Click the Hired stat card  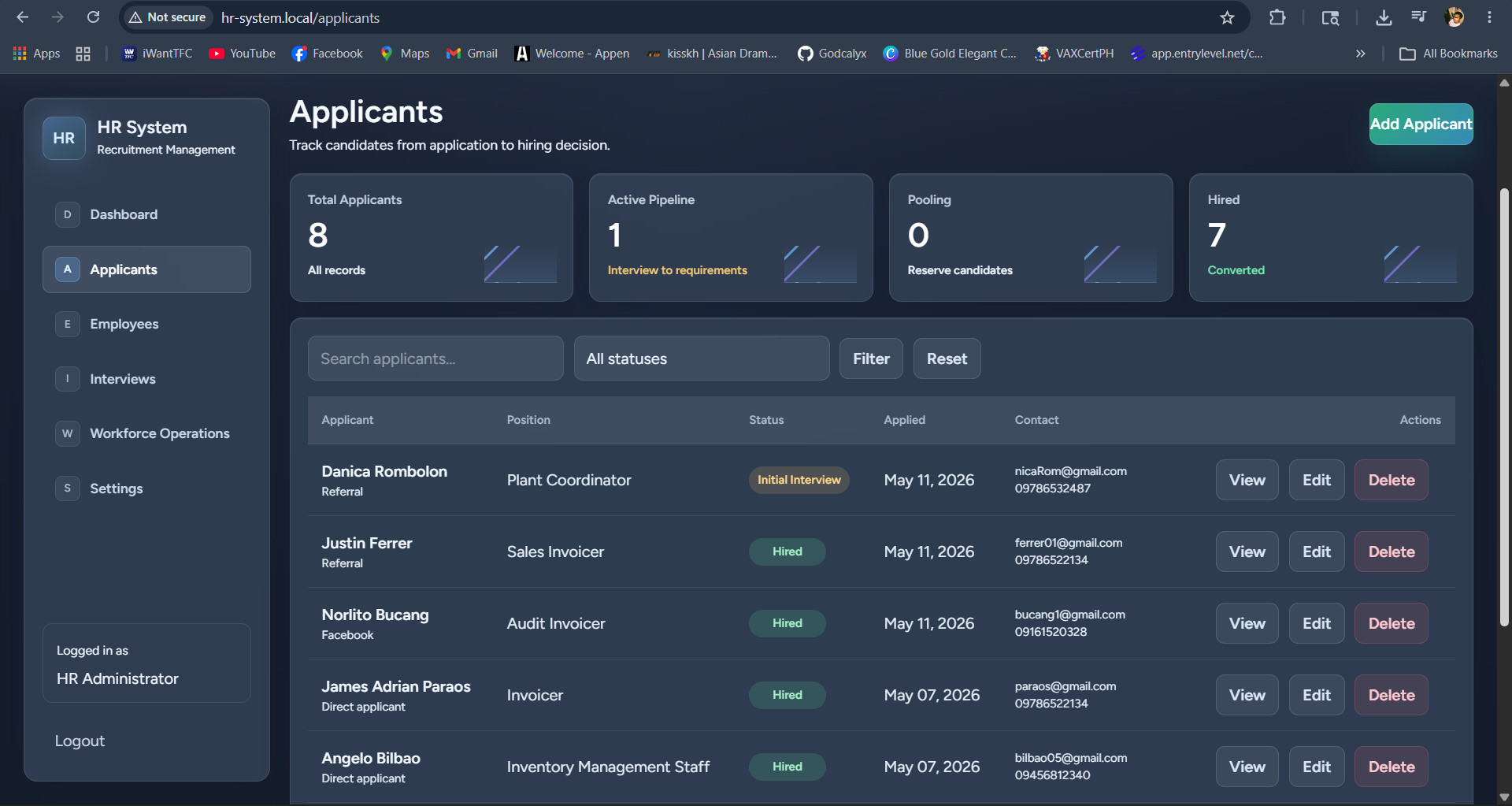pyautogui.click(x=1331, y=237)
